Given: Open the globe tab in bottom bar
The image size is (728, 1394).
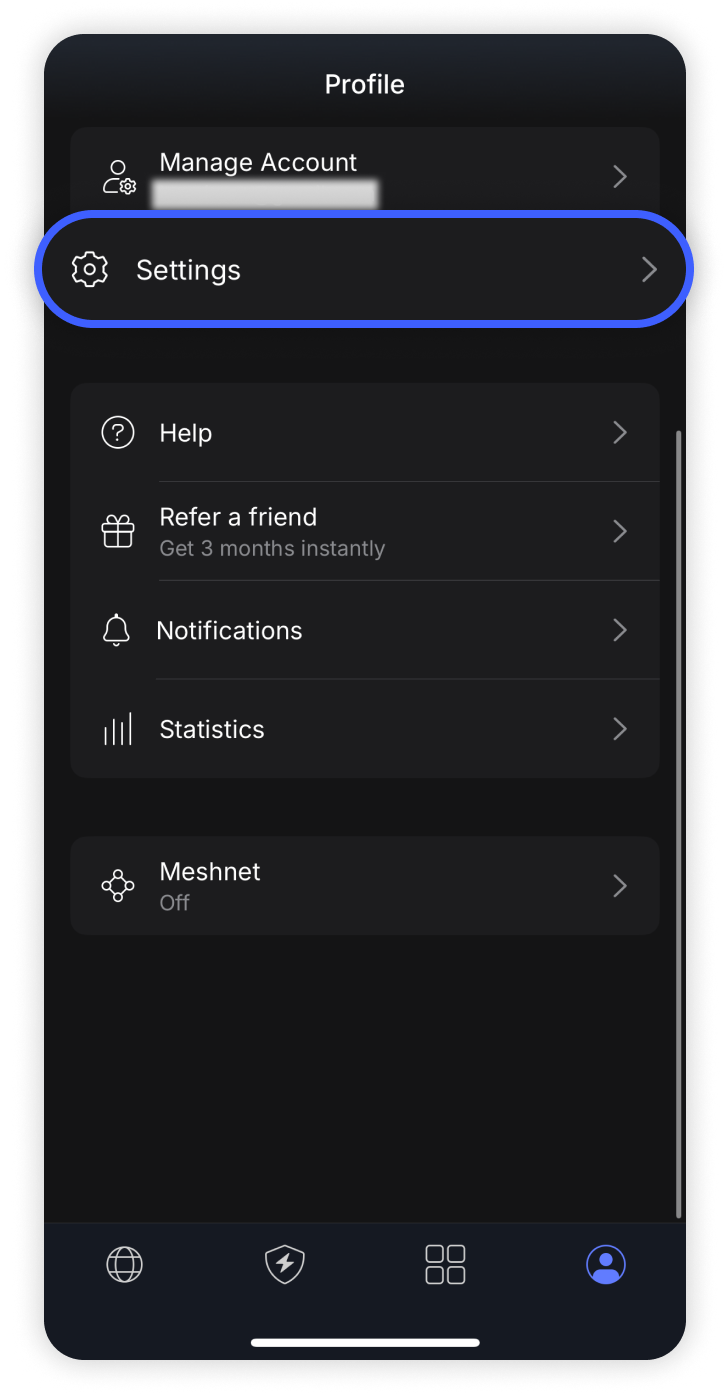Looking at the screenshot, I should (x=125, y=1264).
